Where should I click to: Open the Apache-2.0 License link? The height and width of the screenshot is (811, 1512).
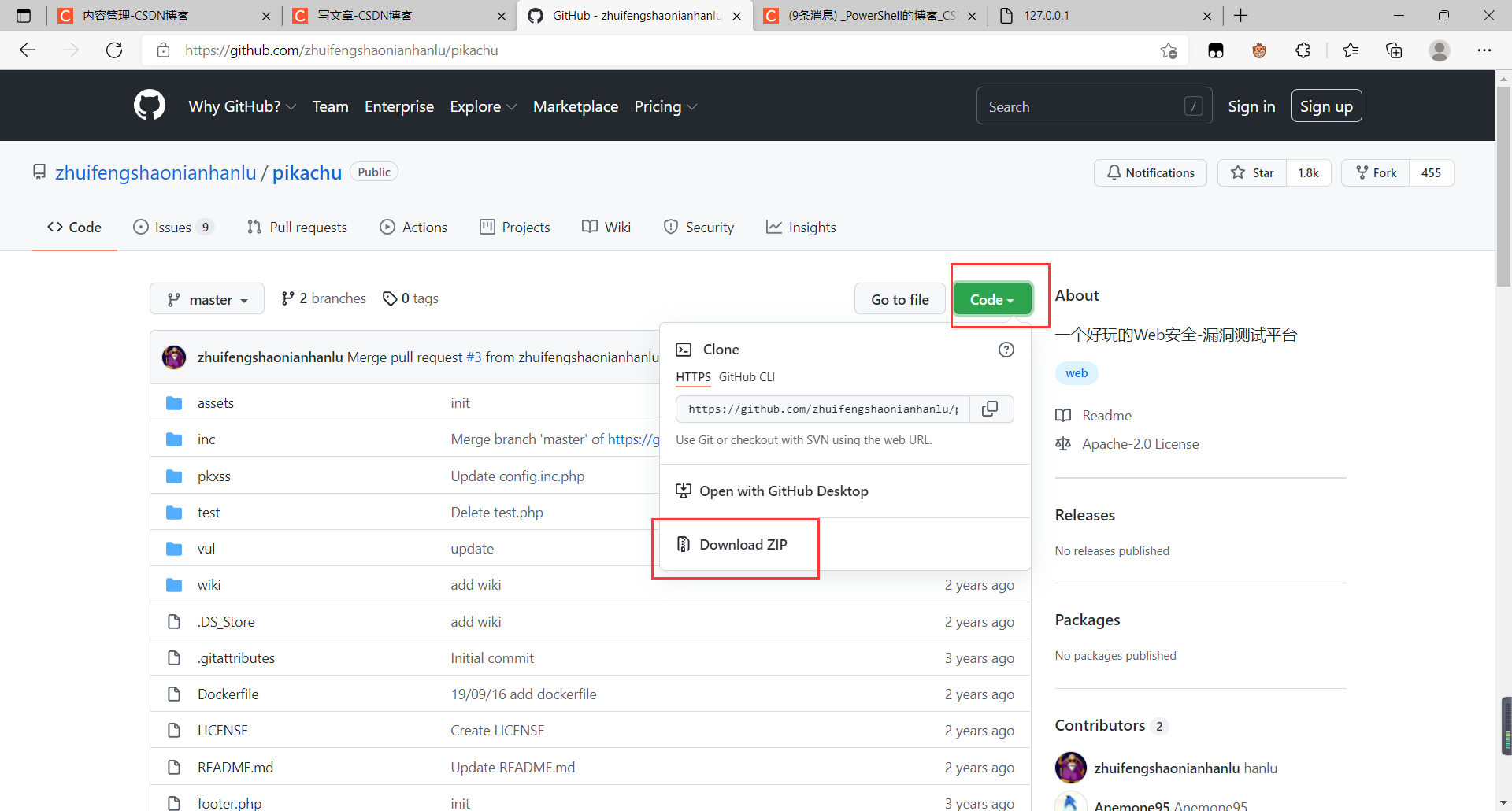pos(1140,444)
